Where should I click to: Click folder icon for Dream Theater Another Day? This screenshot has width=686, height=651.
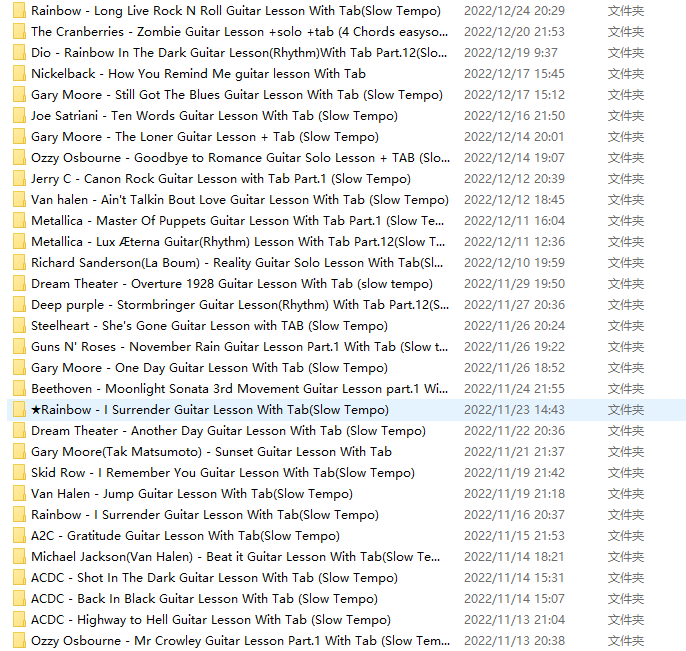pyautogui.click(x=19, y=430)
